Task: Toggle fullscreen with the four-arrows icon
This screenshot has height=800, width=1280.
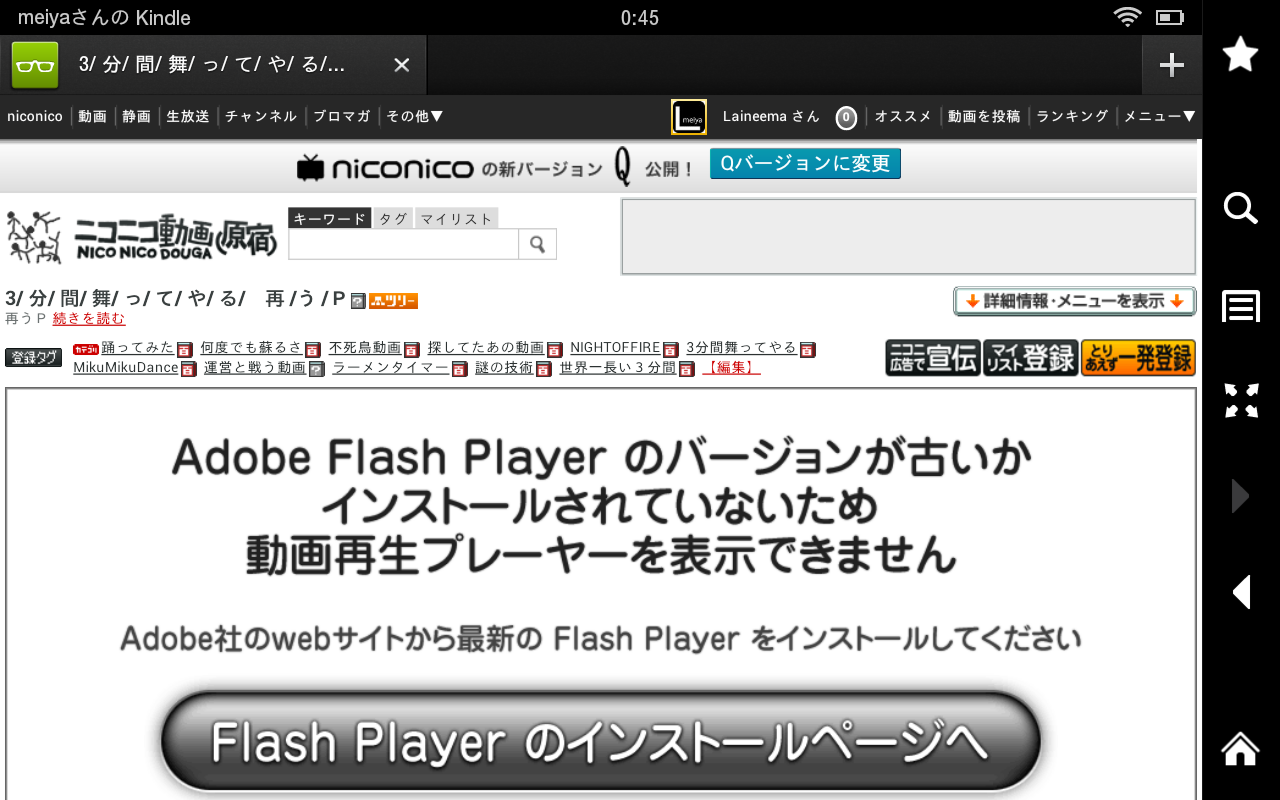Action: pos(1241,401)
